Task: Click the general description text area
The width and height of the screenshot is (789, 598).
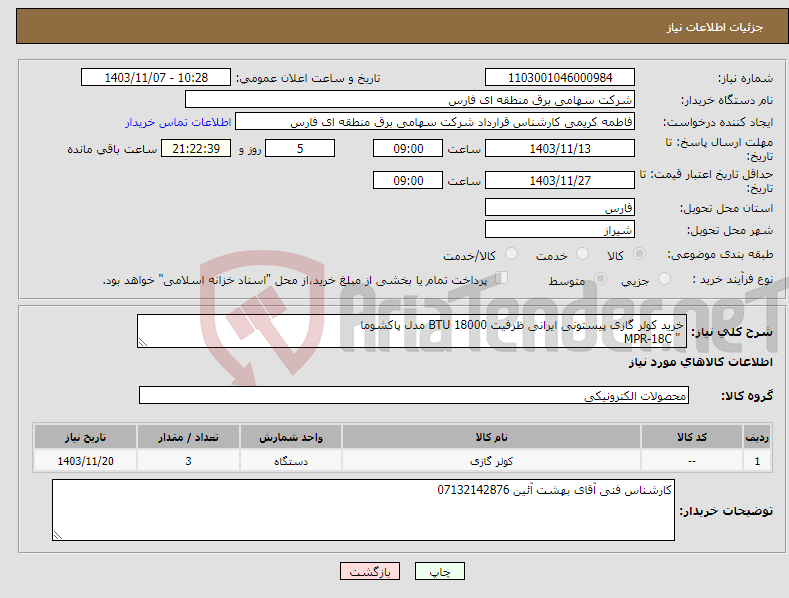Action: pyautogui.click(x=412, y=331)
